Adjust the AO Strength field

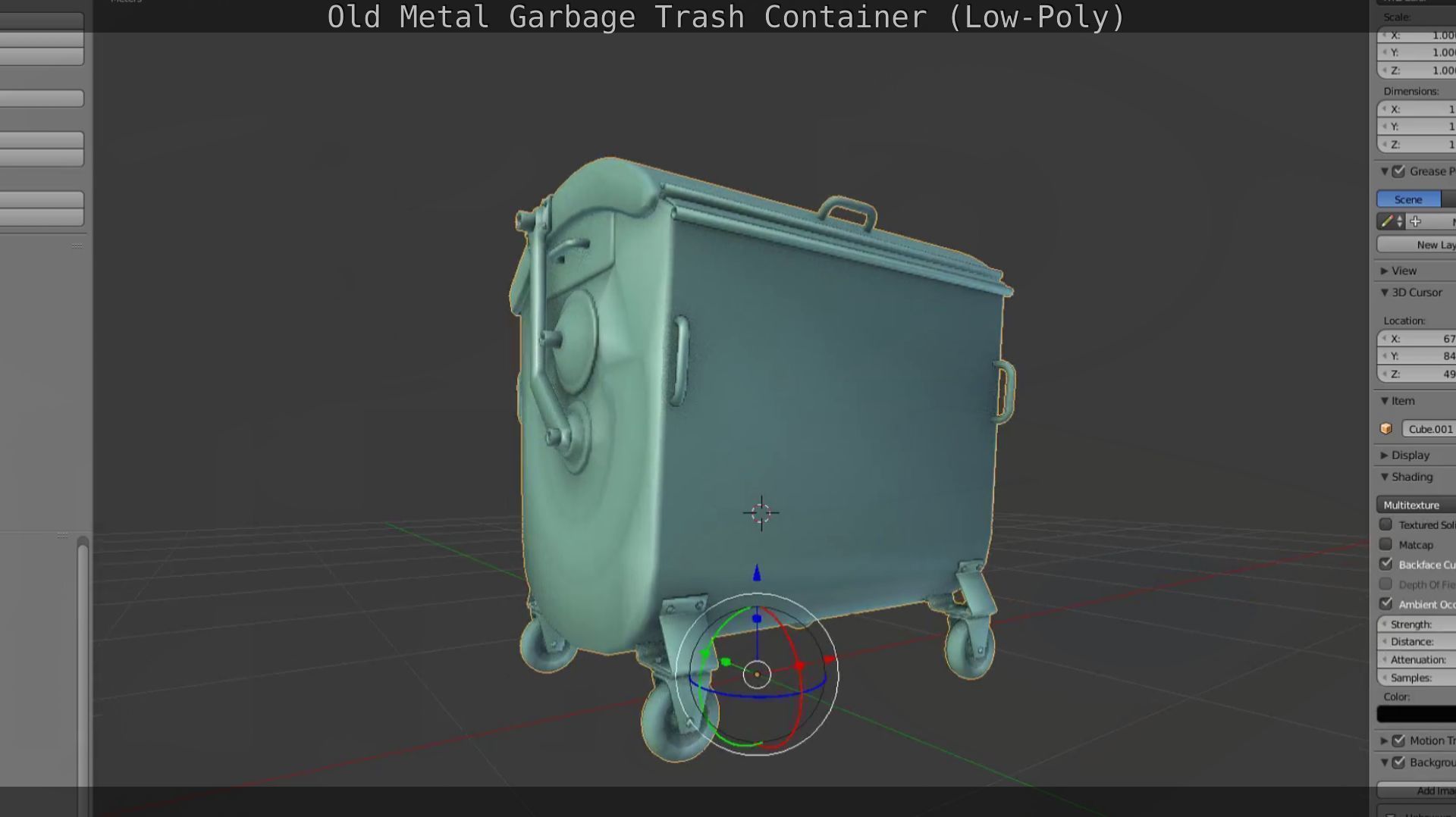coord(1416,624)
